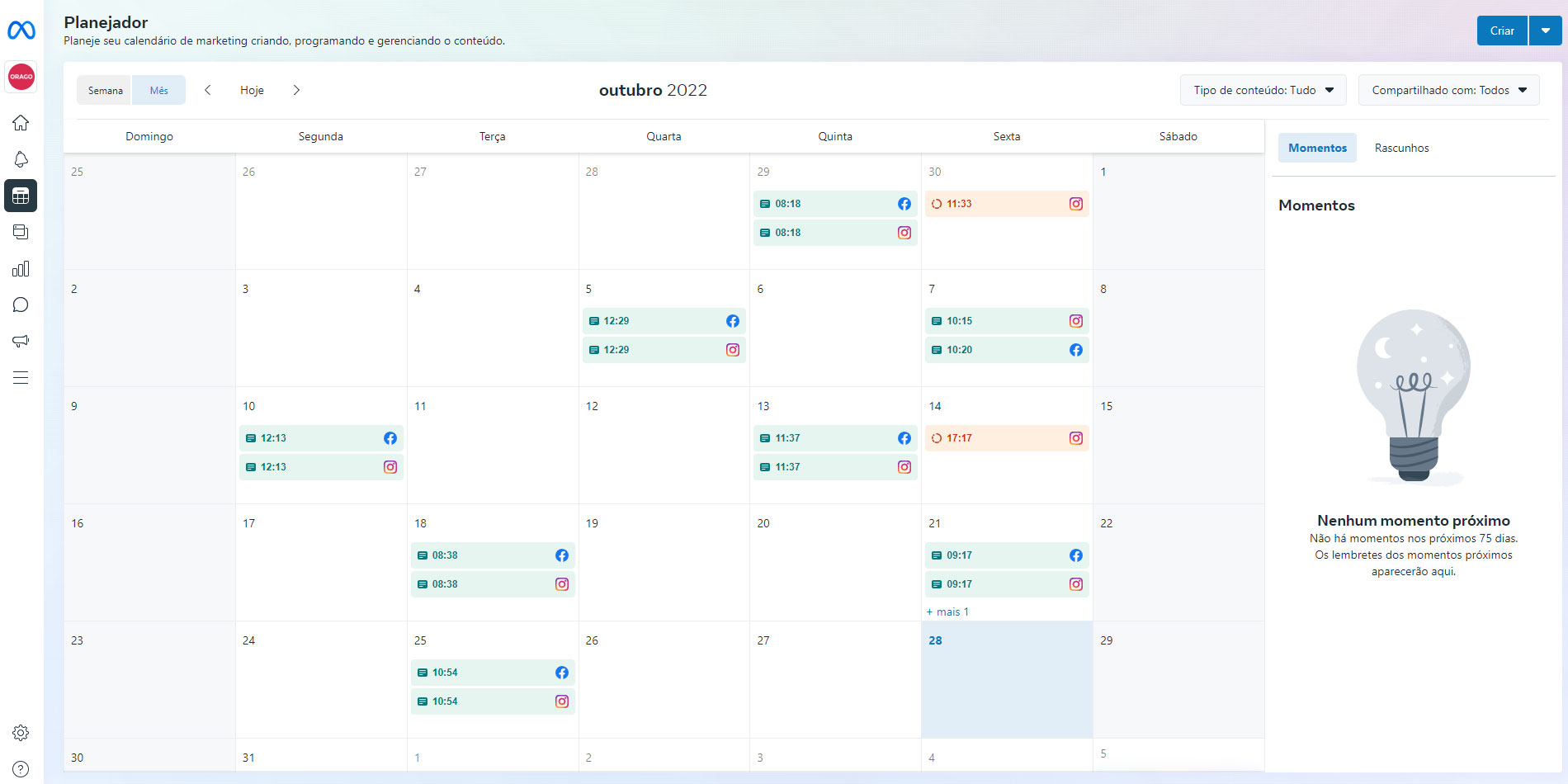Open the Content section from the sidebar
Screen dimensions: 1568x784
[x=21, y=232]
